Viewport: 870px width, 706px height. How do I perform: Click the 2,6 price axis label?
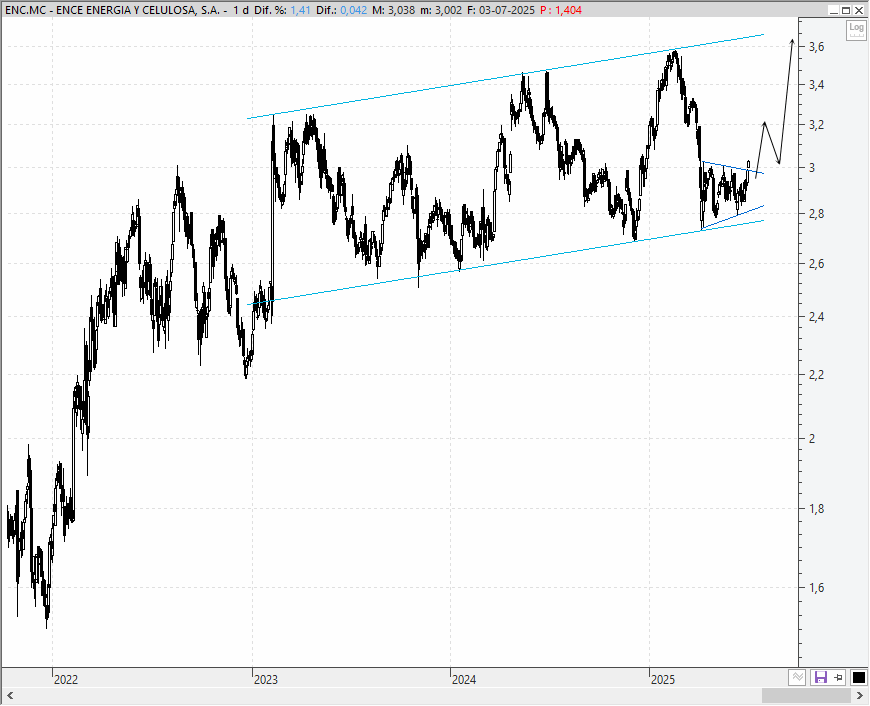(x=816, y=264)
